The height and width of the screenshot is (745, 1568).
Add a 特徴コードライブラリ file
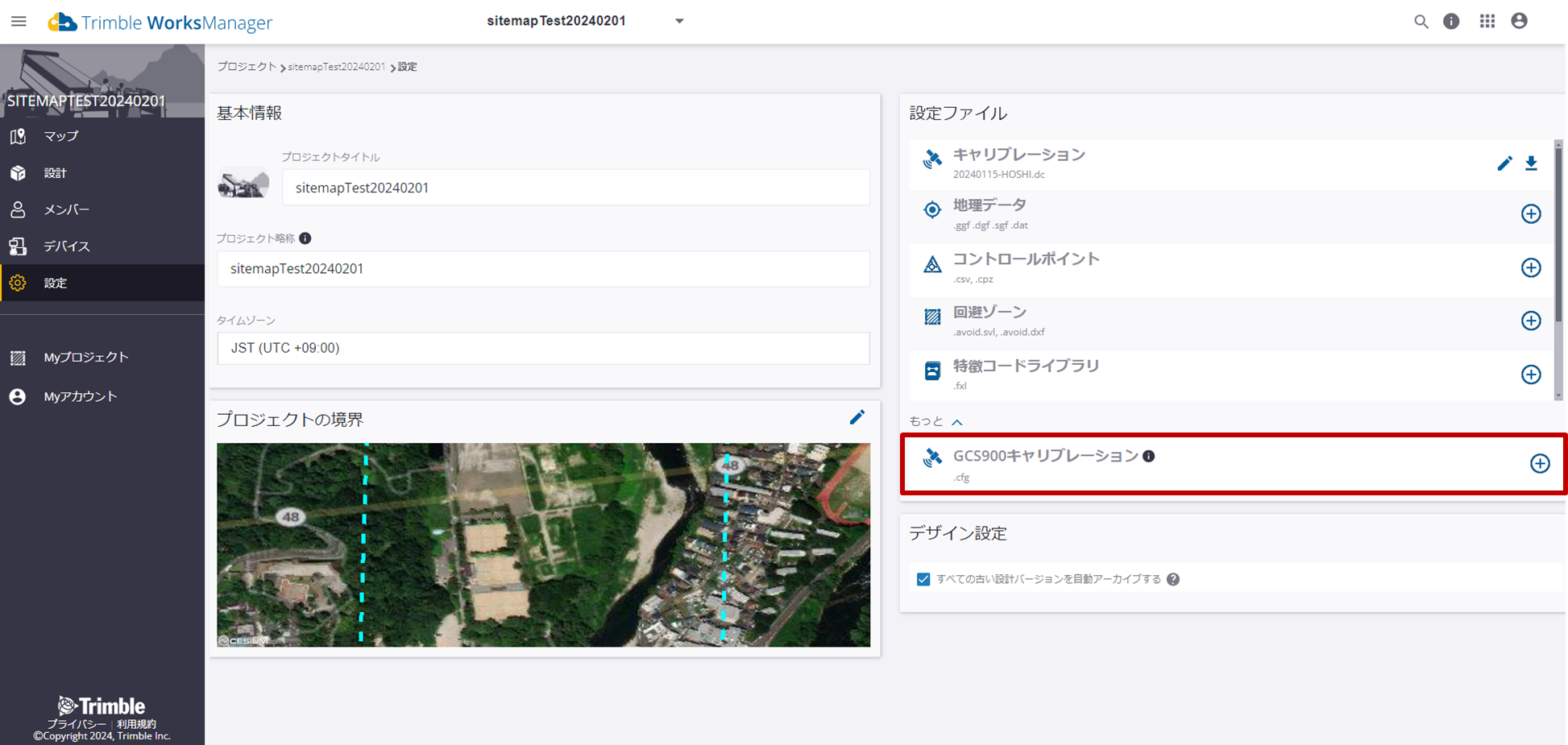pos(1531,375)
